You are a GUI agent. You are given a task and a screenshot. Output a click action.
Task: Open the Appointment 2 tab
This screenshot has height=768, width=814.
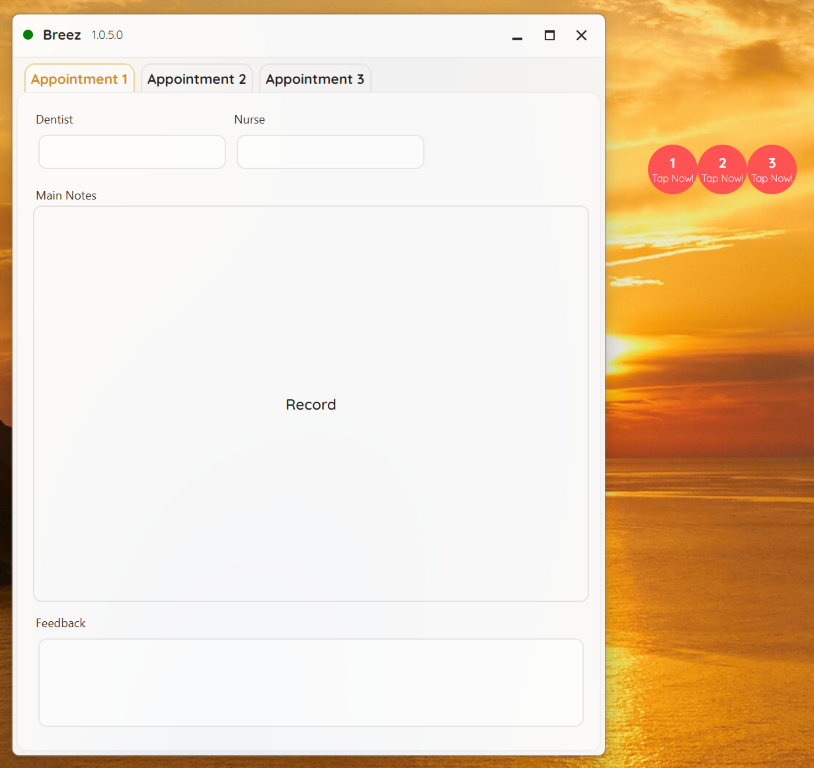[x=197, y=79]
